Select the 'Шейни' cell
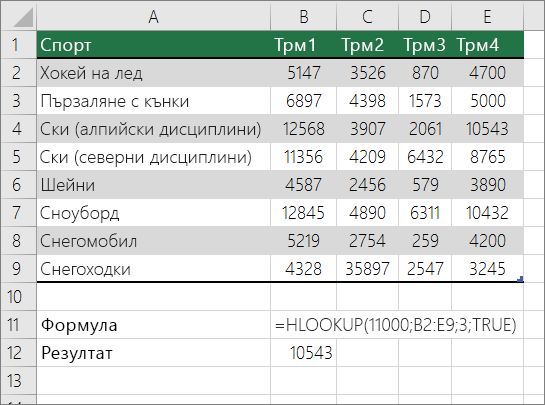This screenshot has width=545, height=405. click(x=153, y=185)
